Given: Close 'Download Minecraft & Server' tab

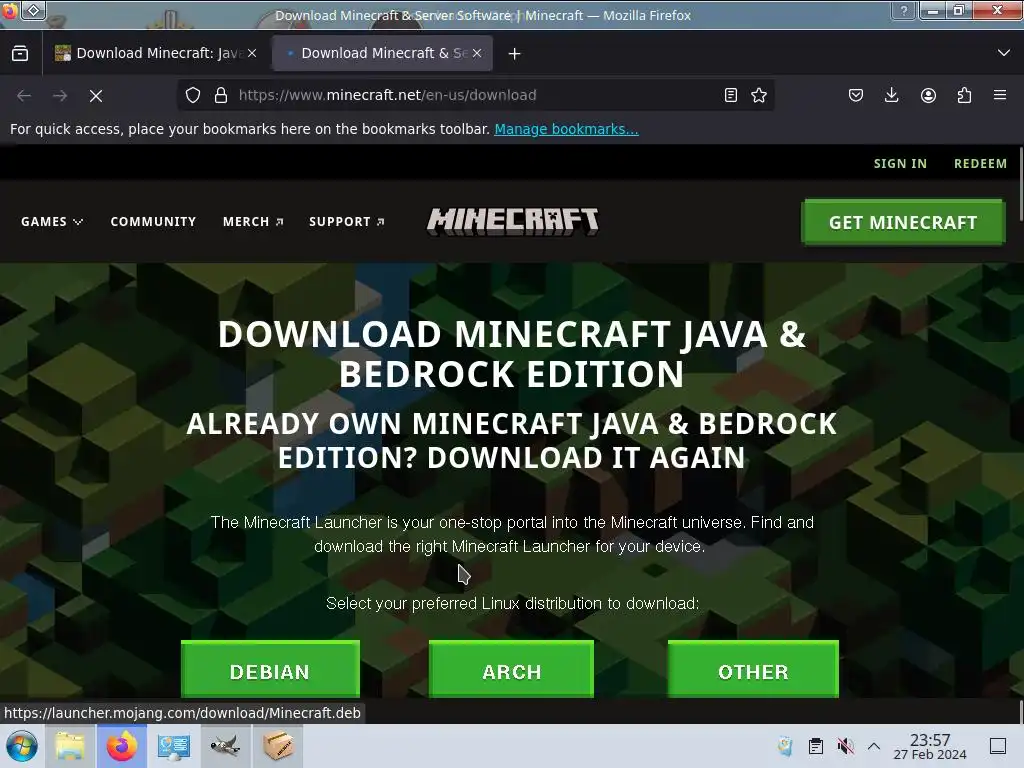Looking at the screenshot, I should [x=477, y=54].
